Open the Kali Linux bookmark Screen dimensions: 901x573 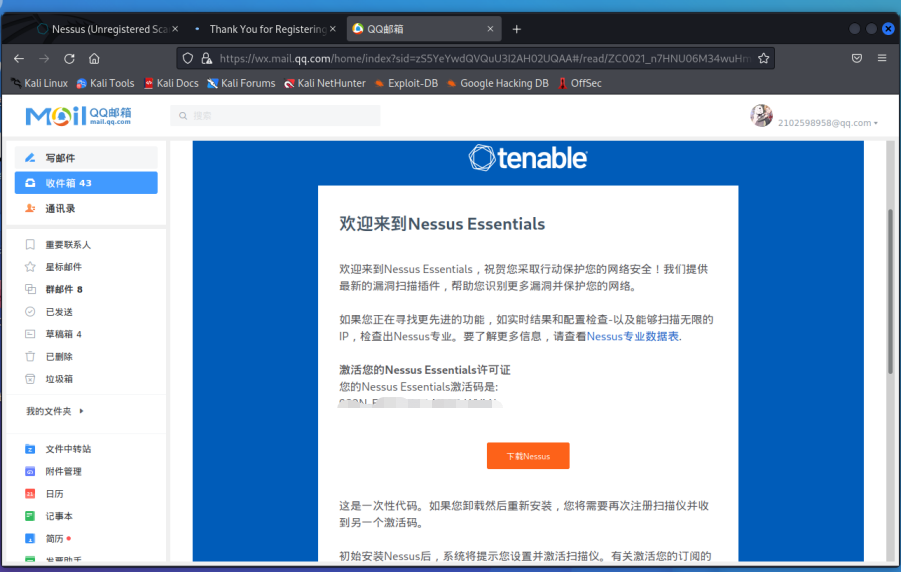coord(40,83)
